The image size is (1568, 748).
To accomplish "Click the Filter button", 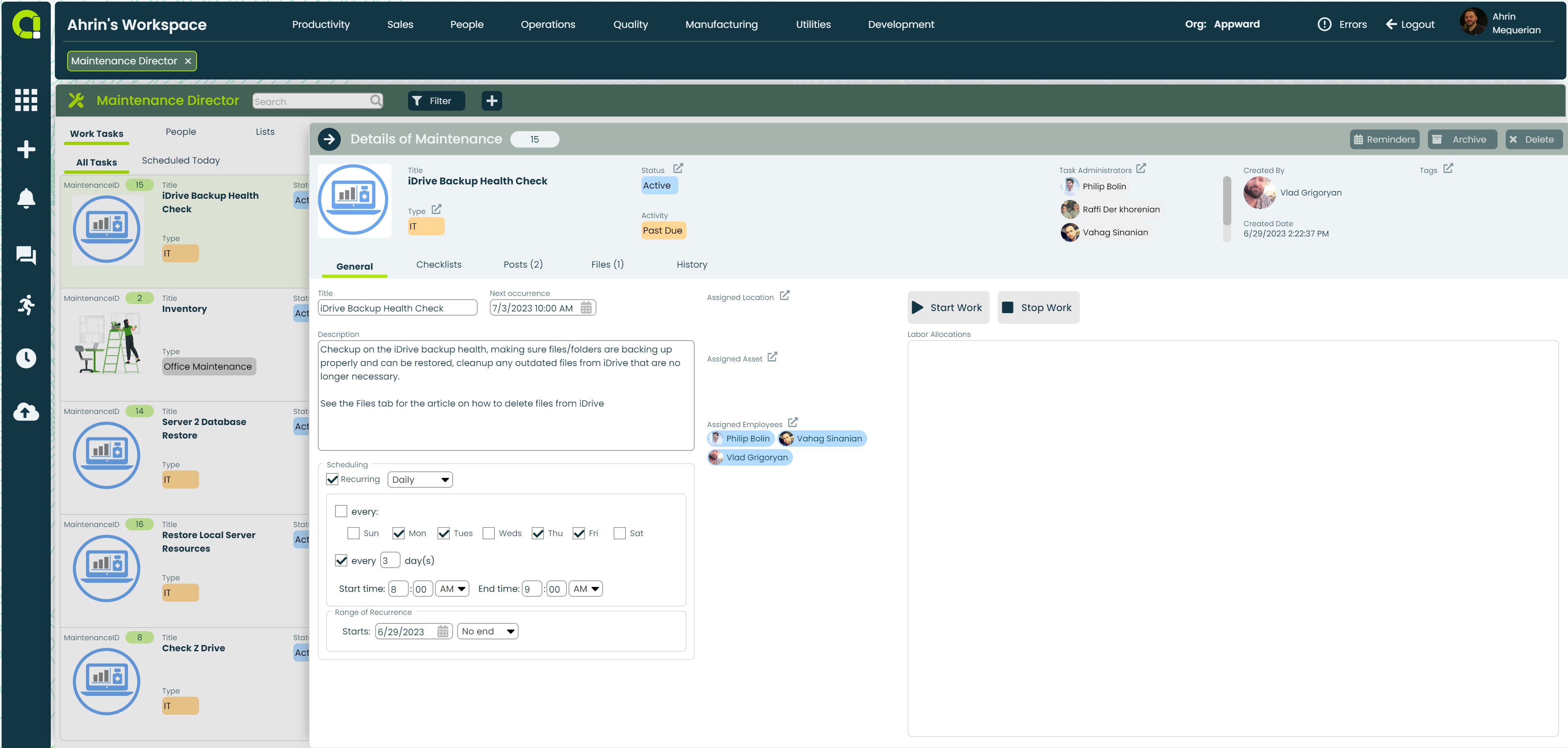I will 436,100.
